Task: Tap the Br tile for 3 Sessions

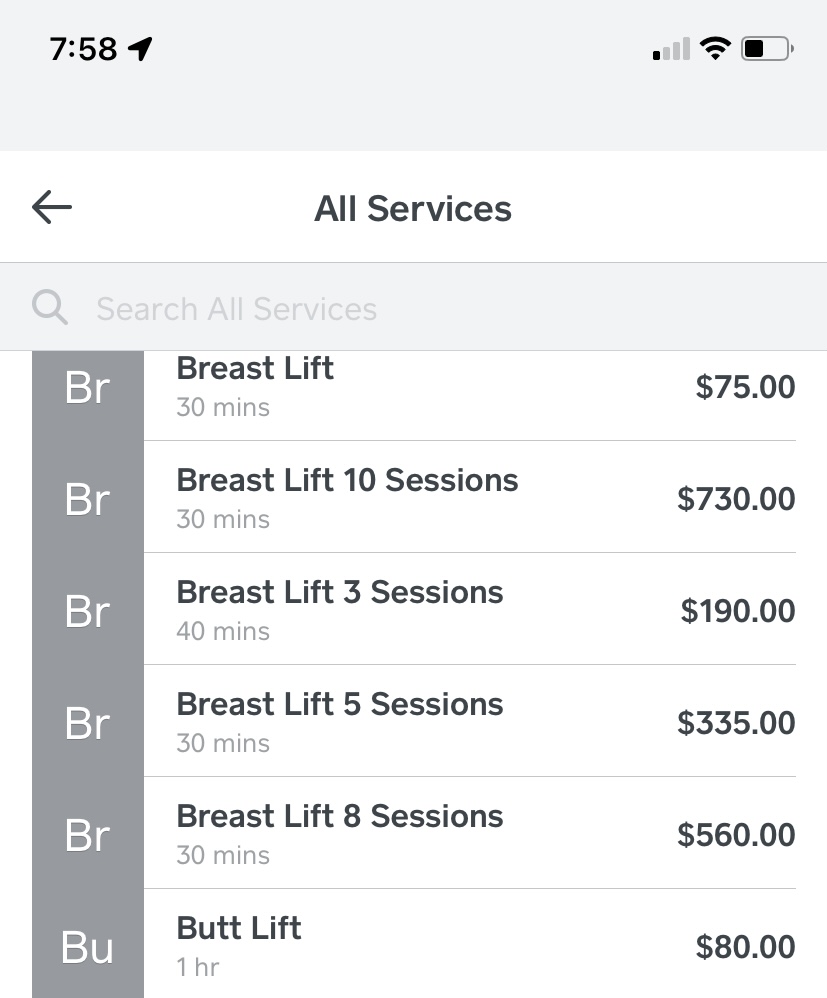Action: 88,609
